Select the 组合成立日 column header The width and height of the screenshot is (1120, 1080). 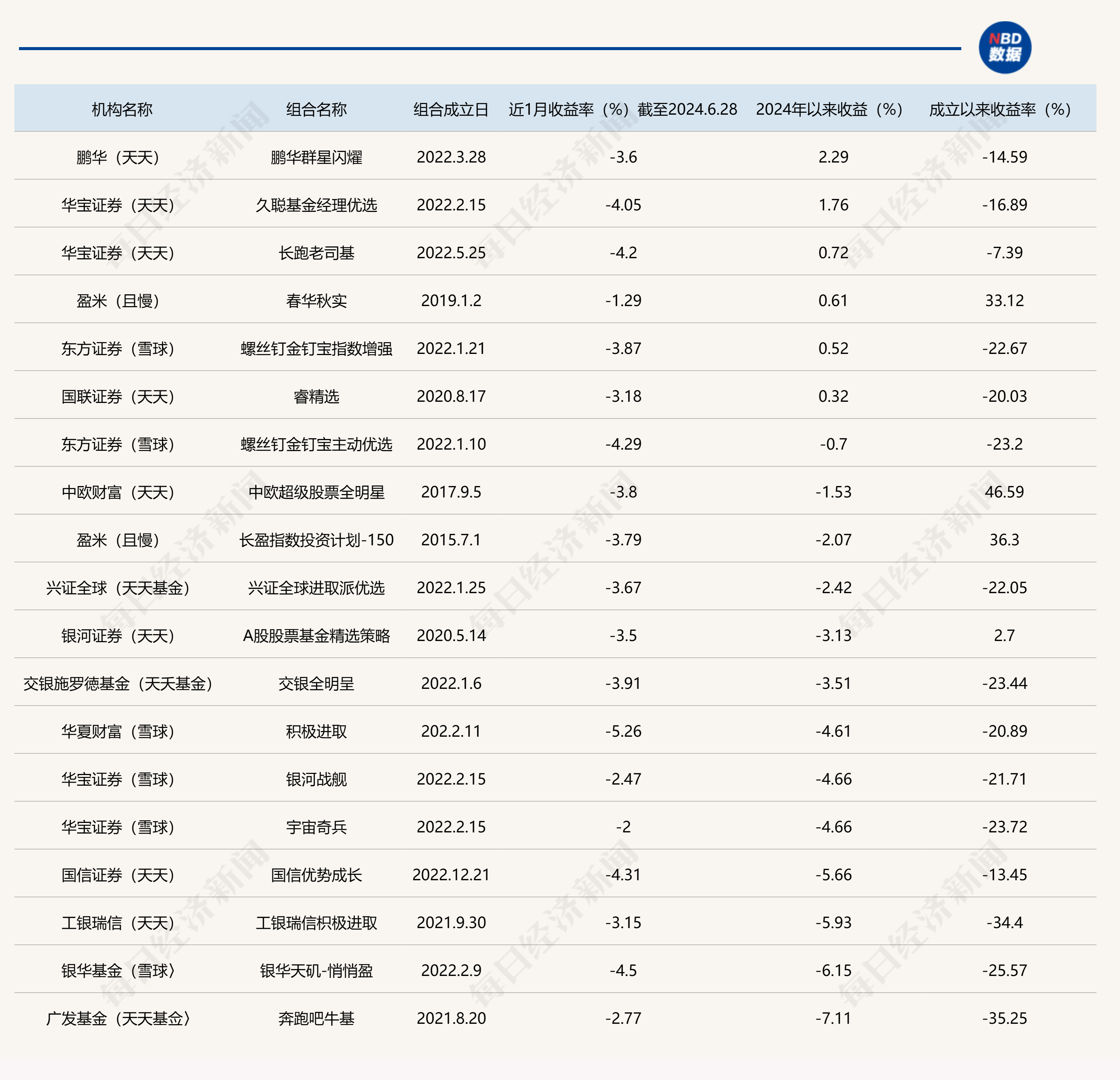pos(451,109)
